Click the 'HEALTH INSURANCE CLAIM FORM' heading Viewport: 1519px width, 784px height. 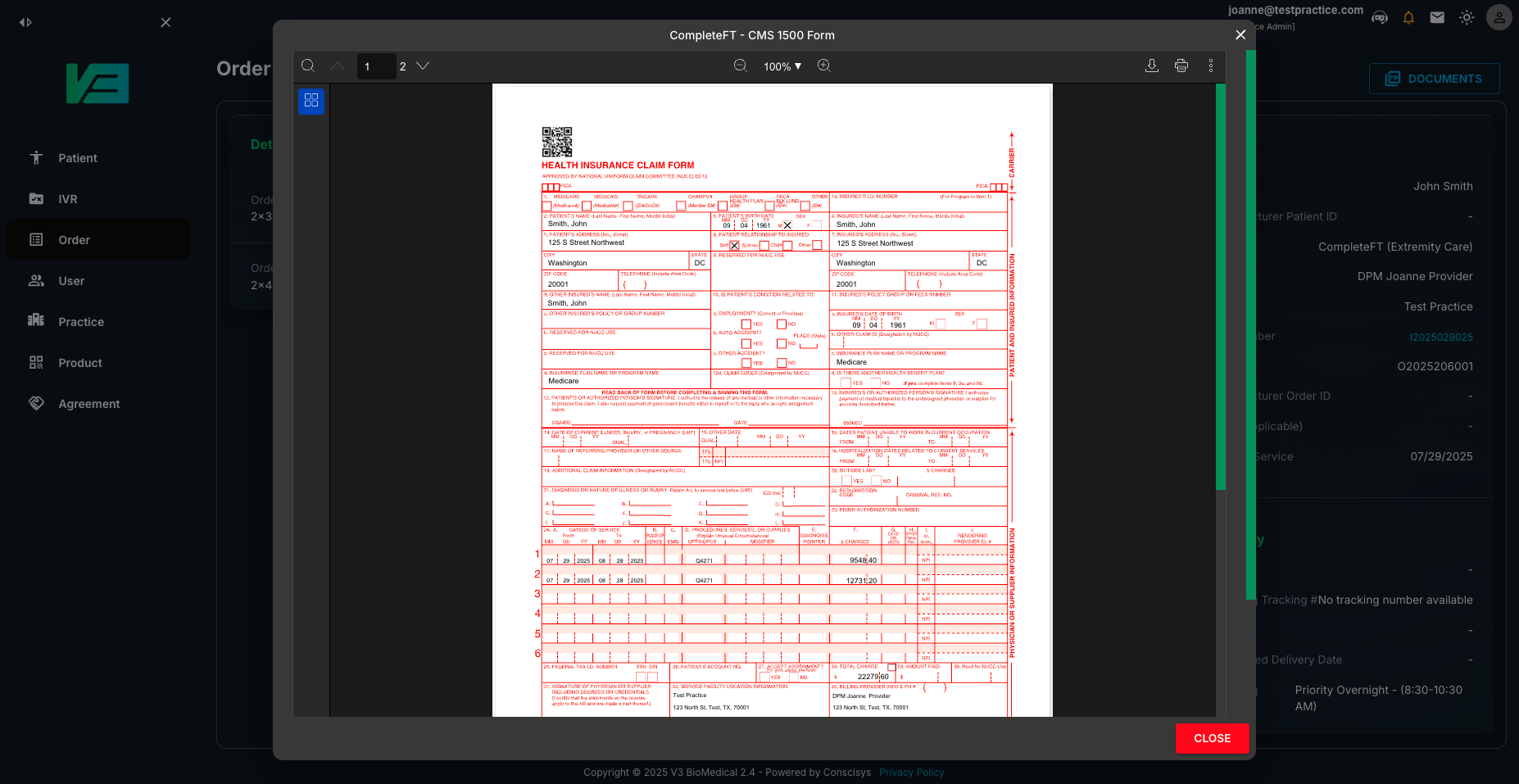tap(618, 165)
